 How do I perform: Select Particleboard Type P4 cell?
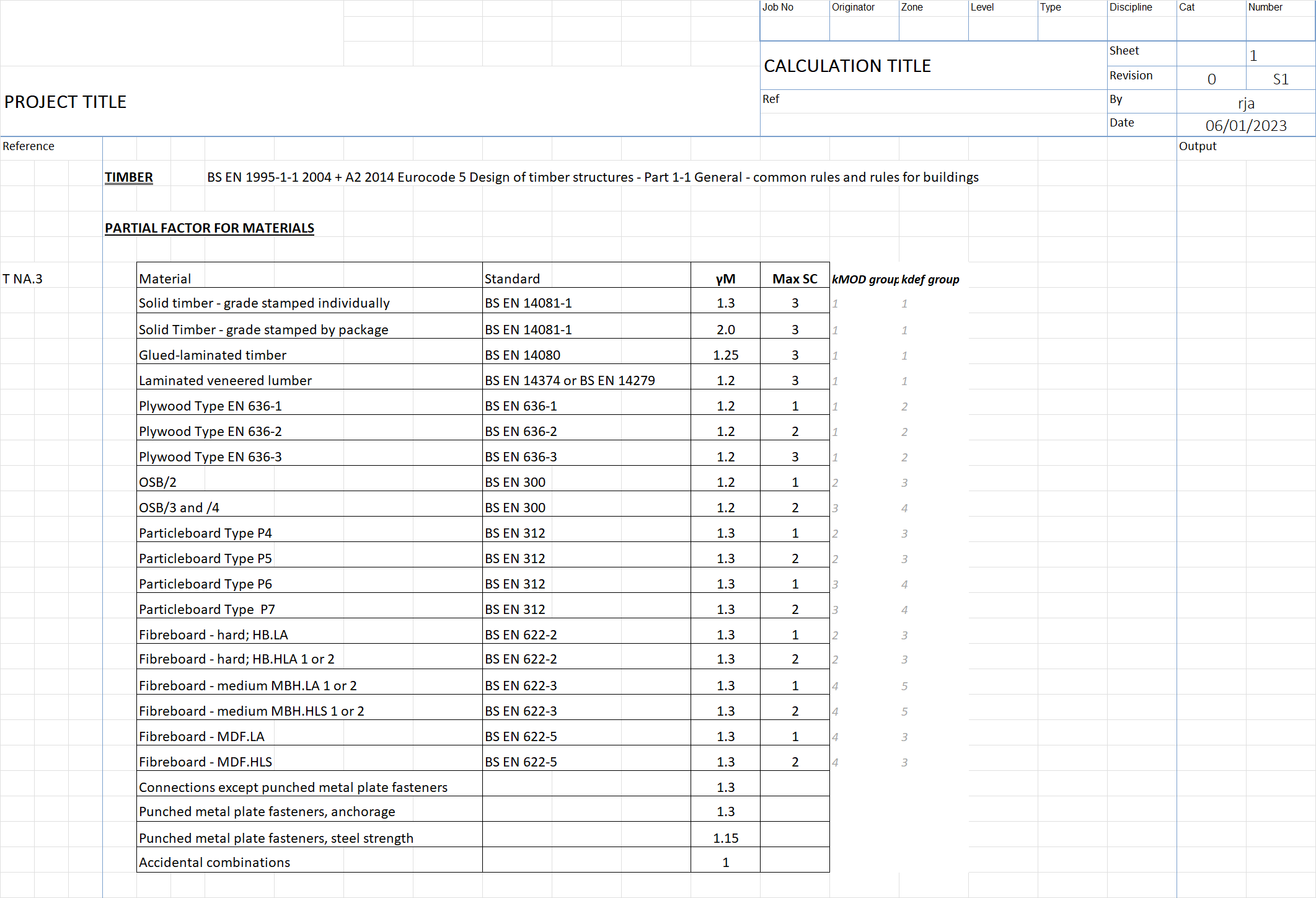[x=309, y=530]
